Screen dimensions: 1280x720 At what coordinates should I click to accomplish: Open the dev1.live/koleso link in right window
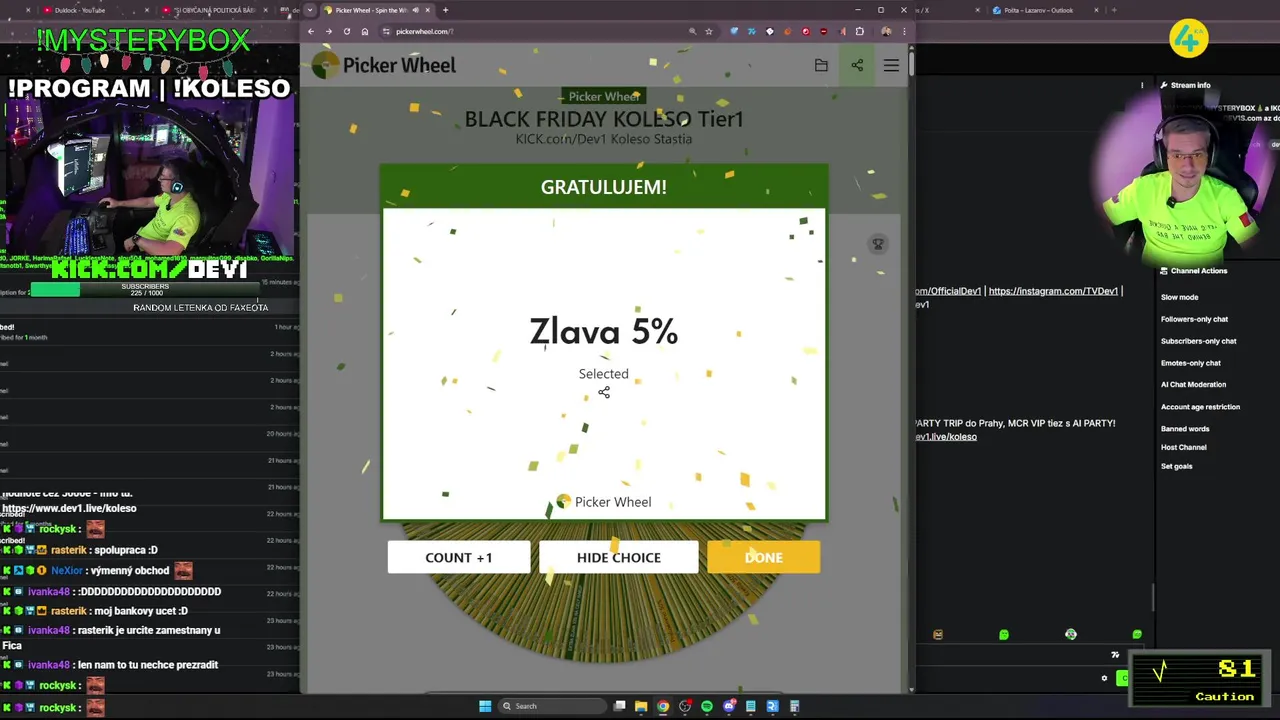click(x=946, y=436)
